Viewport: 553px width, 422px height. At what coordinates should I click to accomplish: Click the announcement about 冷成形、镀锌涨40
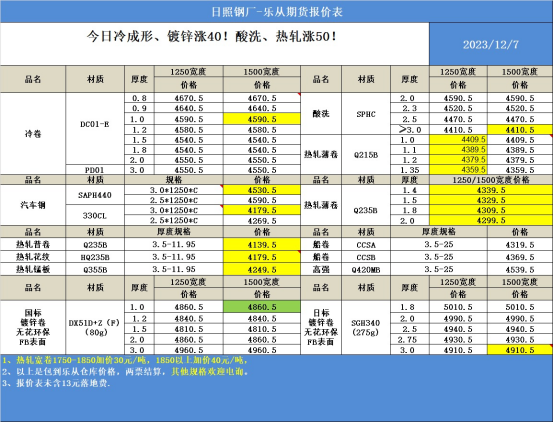point(212,36)
